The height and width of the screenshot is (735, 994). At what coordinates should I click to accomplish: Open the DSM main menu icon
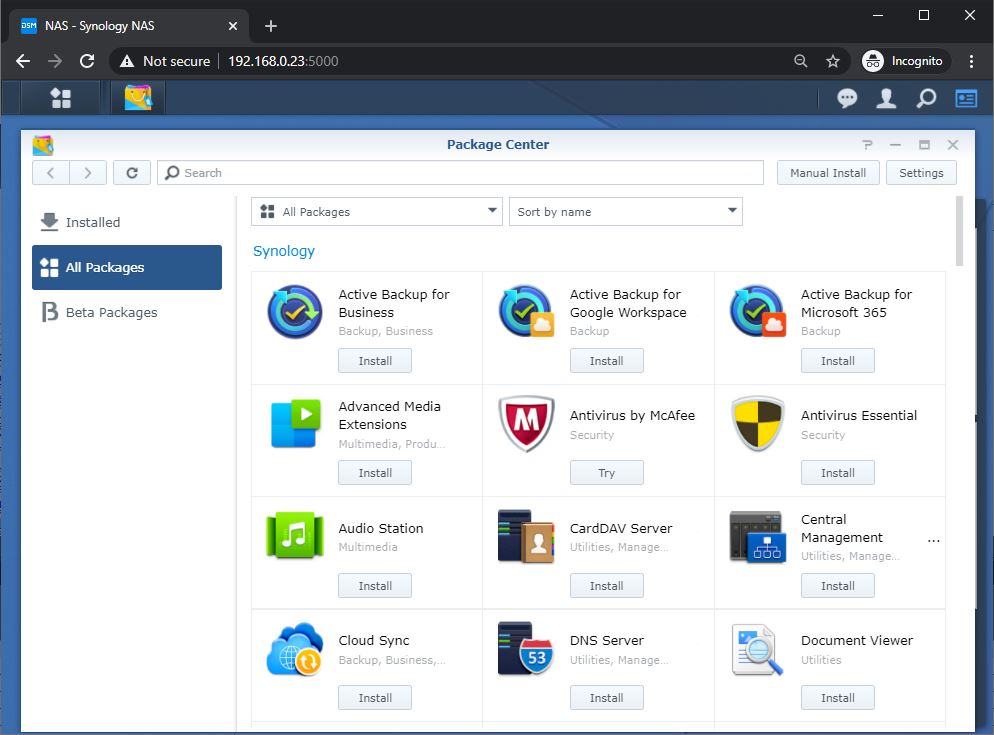[60, 98]
